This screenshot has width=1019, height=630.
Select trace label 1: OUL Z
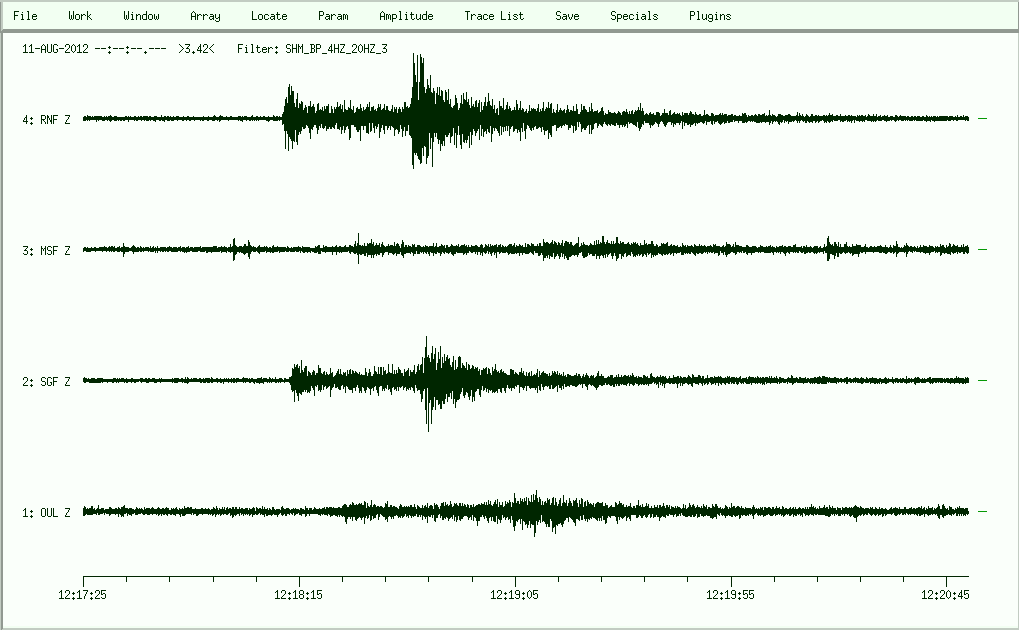point(46,513)
